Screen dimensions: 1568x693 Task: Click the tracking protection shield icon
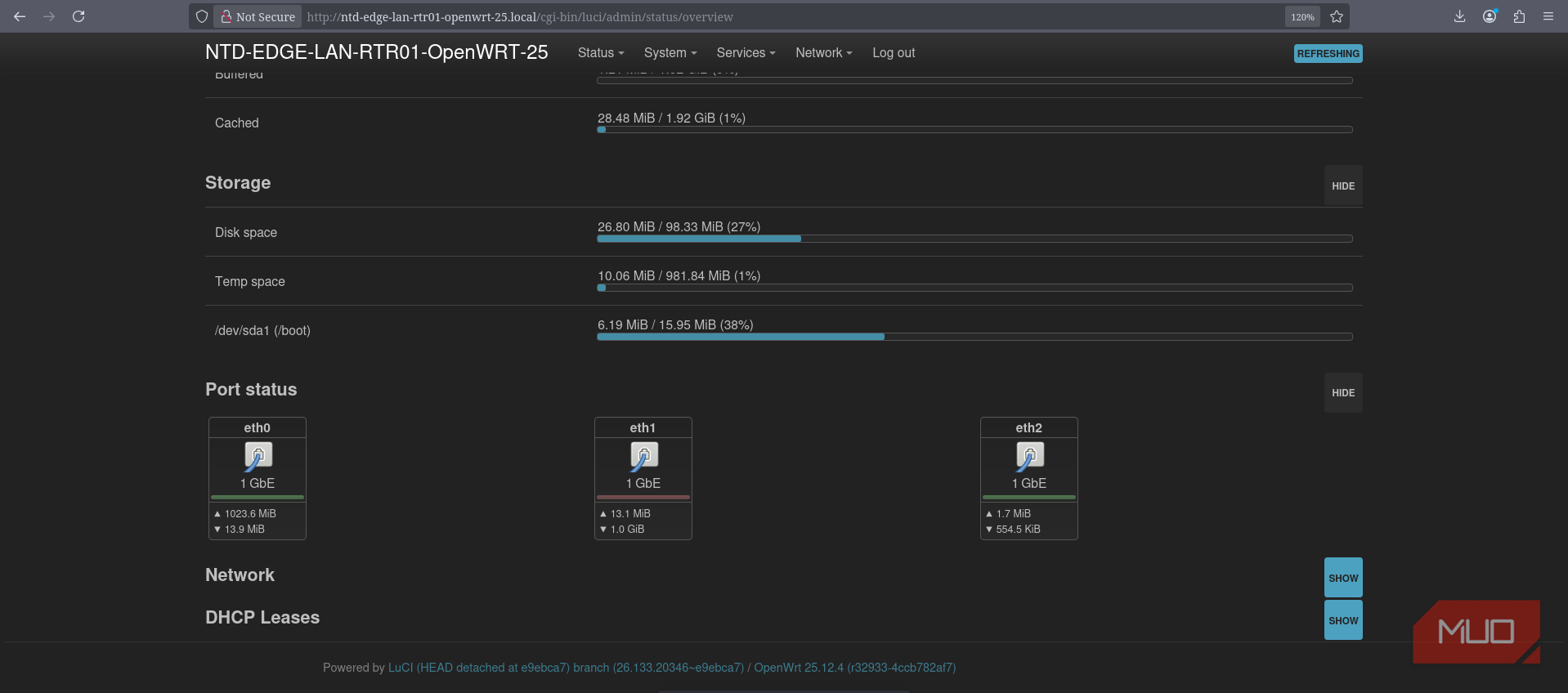[x=202, y=16]
